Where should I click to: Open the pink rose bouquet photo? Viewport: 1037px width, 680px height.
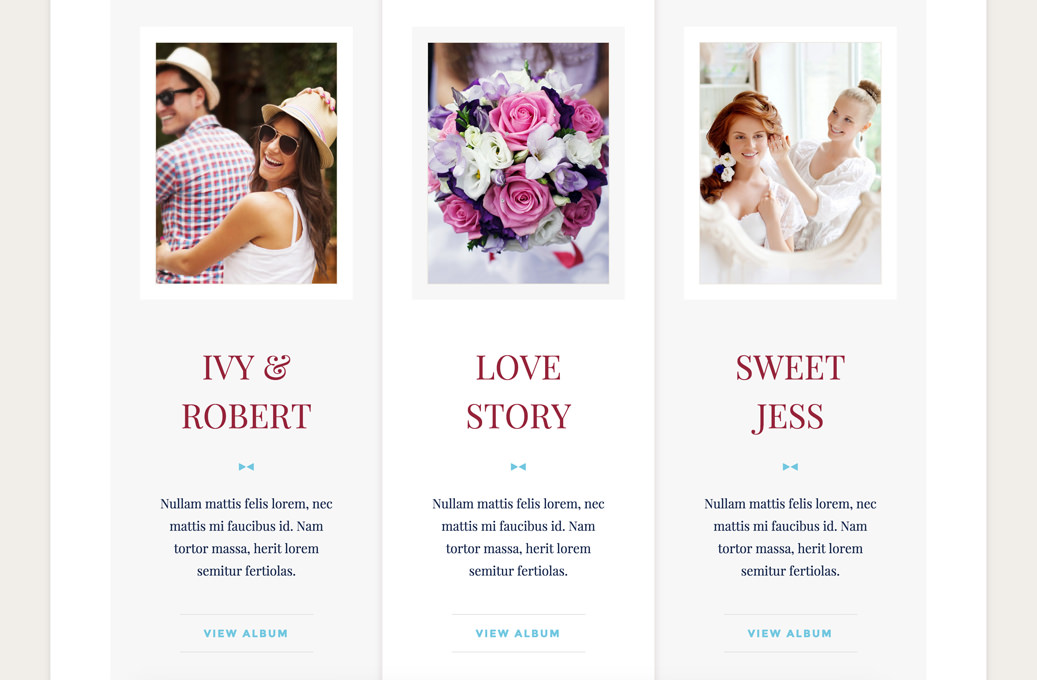518,163
